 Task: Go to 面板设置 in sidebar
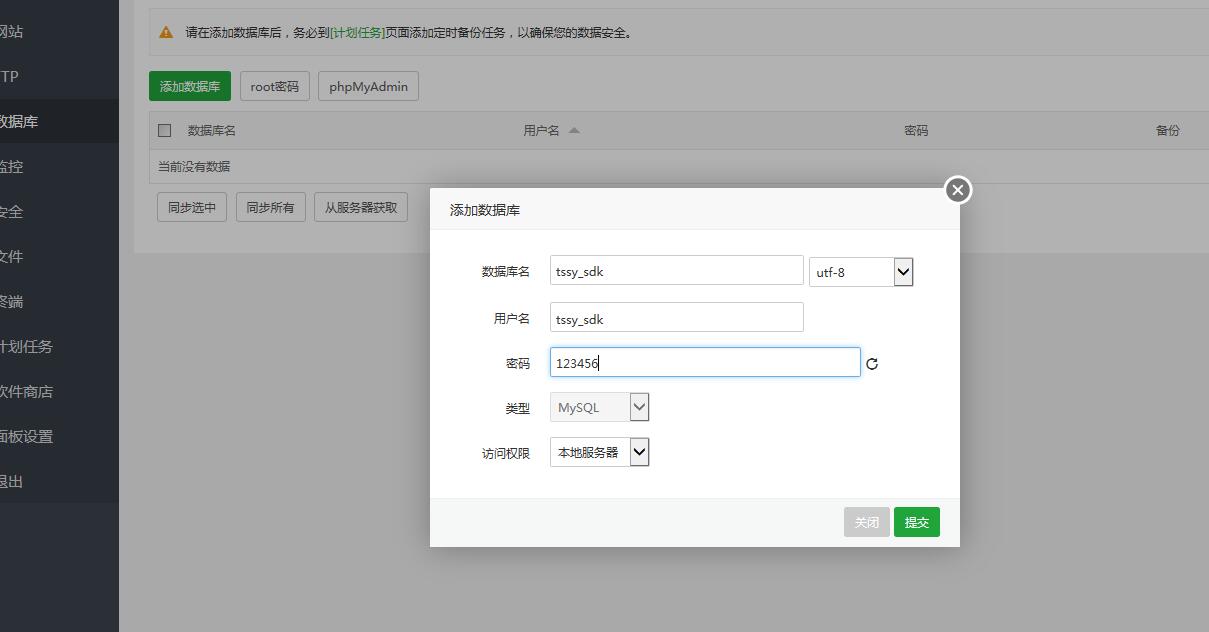(26, 436)
